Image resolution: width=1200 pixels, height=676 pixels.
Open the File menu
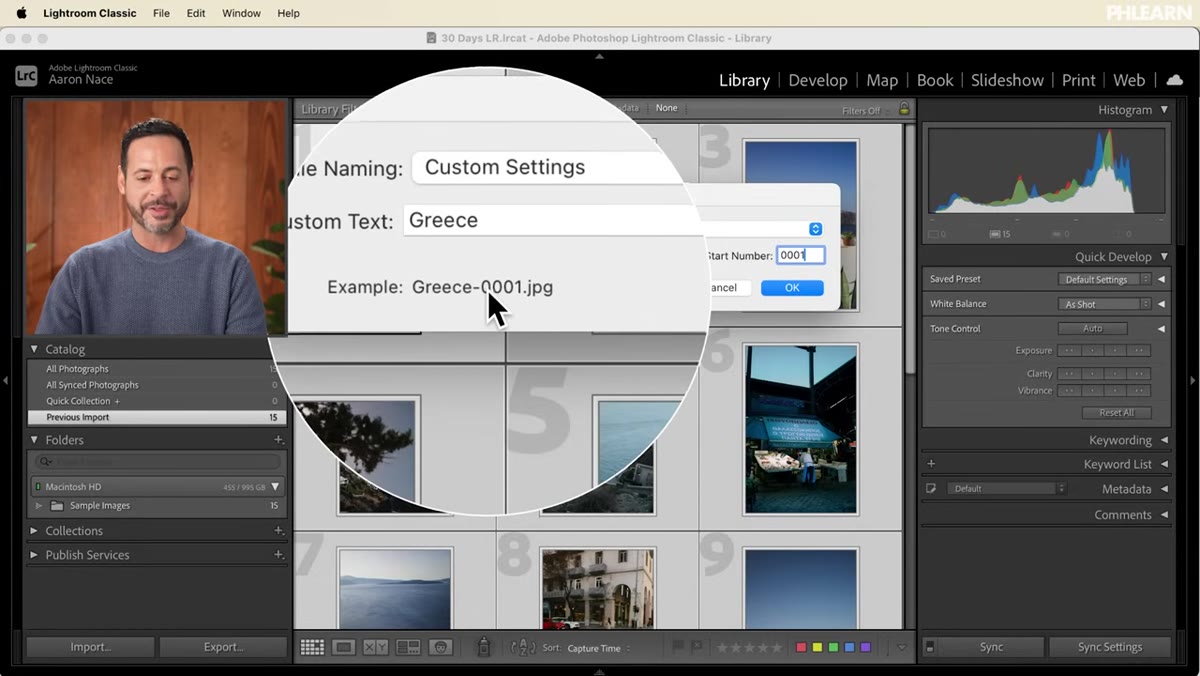(x=161, y=13)
